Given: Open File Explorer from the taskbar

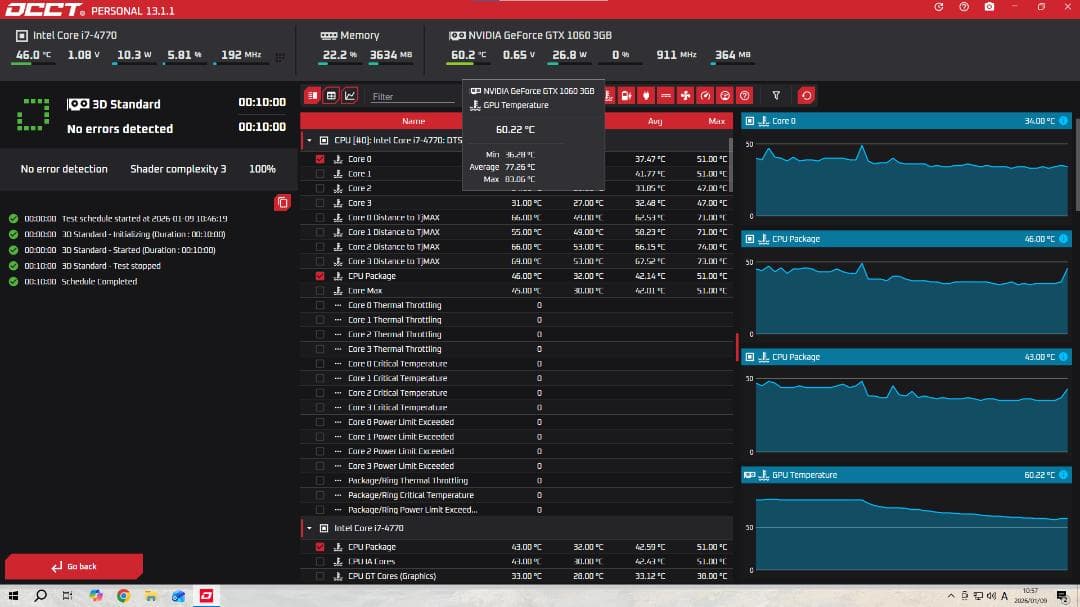Looking at the screenshot, I should [151, 596].
